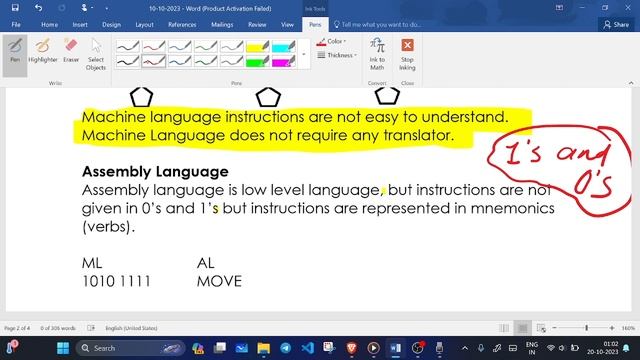Open Brave browser from taskbar
Viewport: 640px width, 360px height.
click(x=351, y=348)
